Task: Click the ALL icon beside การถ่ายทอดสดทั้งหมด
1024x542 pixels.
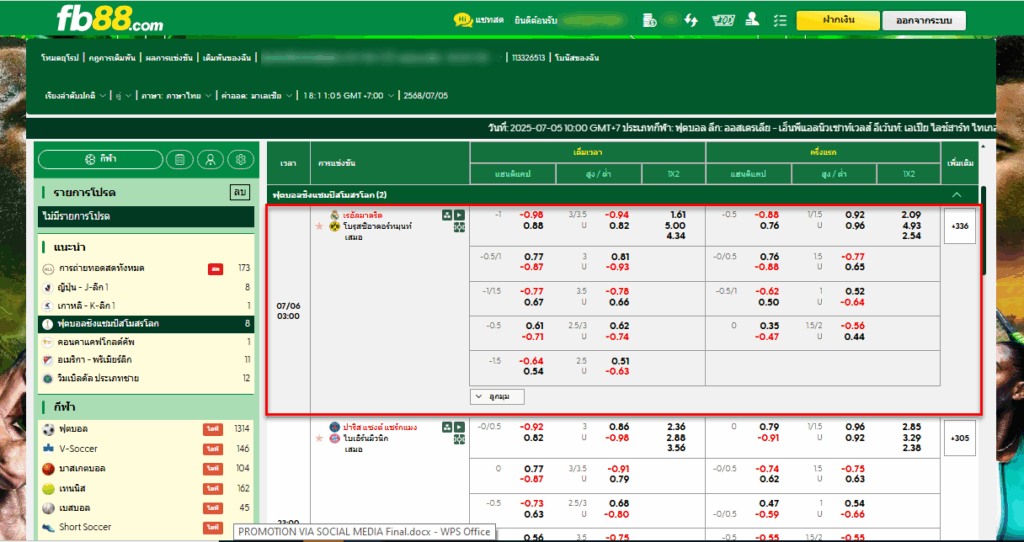Action: click(48, 269)
